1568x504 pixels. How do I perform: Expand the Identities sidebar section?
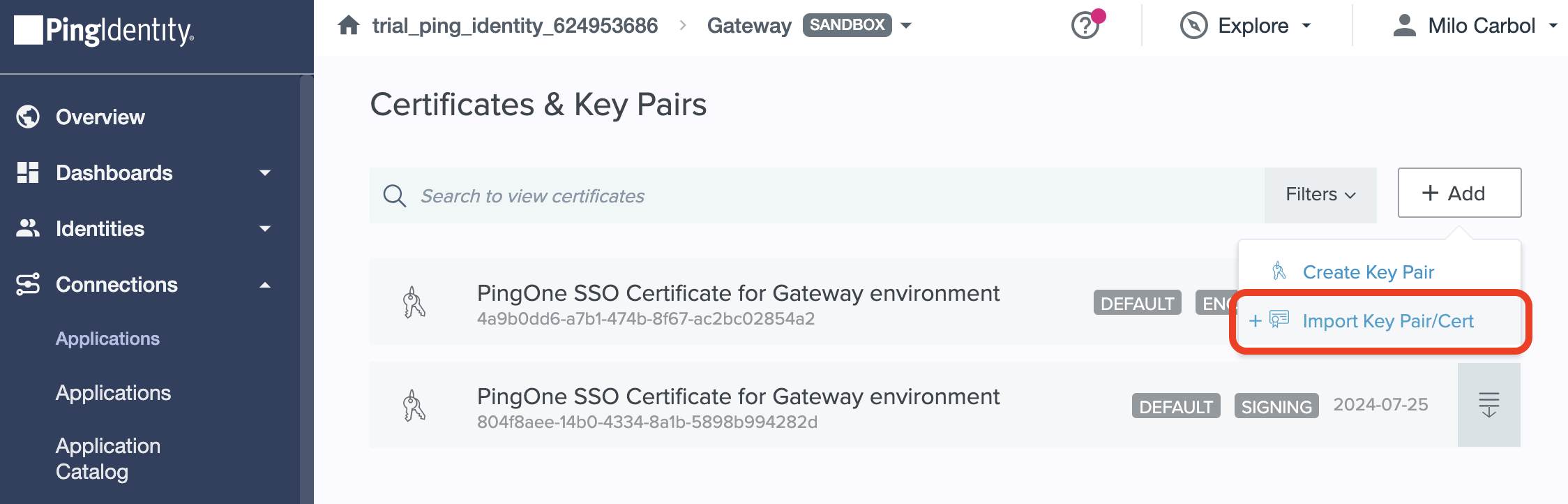point(264,229)
